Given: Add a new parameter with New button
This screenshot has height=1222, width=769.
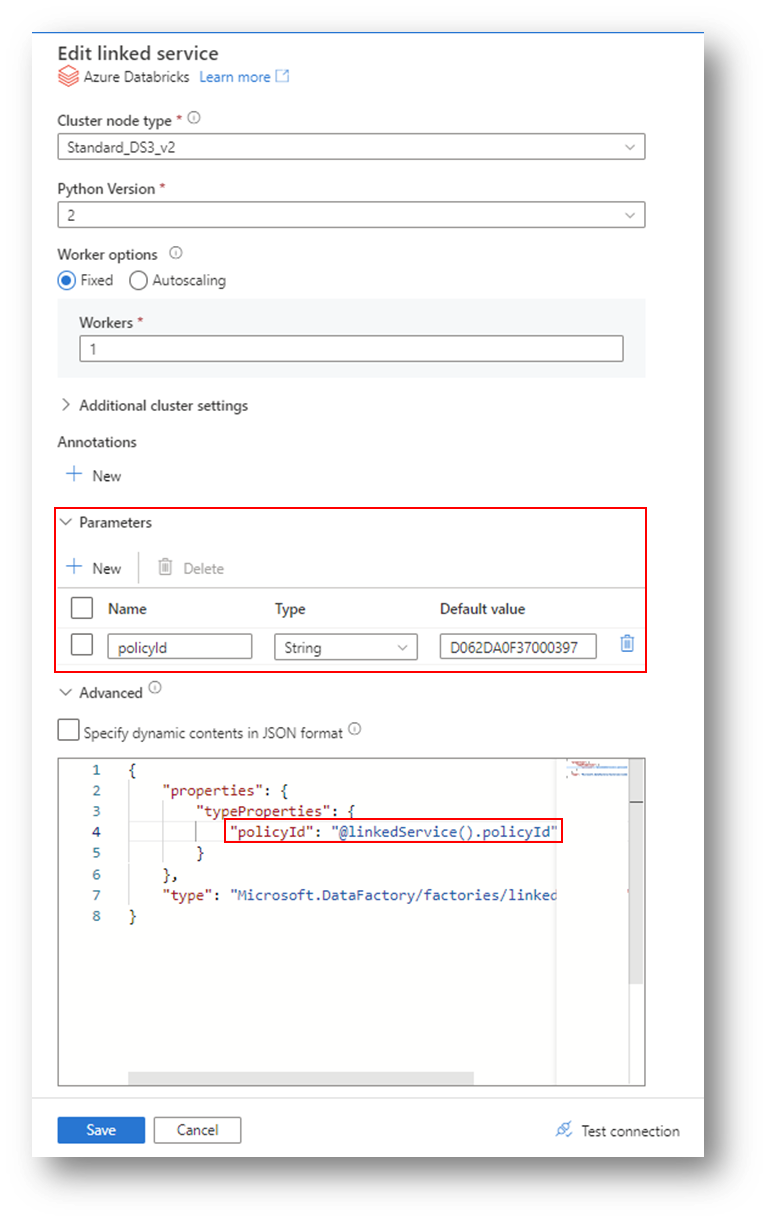Looking at the screenshot, I should pyautogui.click(x=93, y=567).
